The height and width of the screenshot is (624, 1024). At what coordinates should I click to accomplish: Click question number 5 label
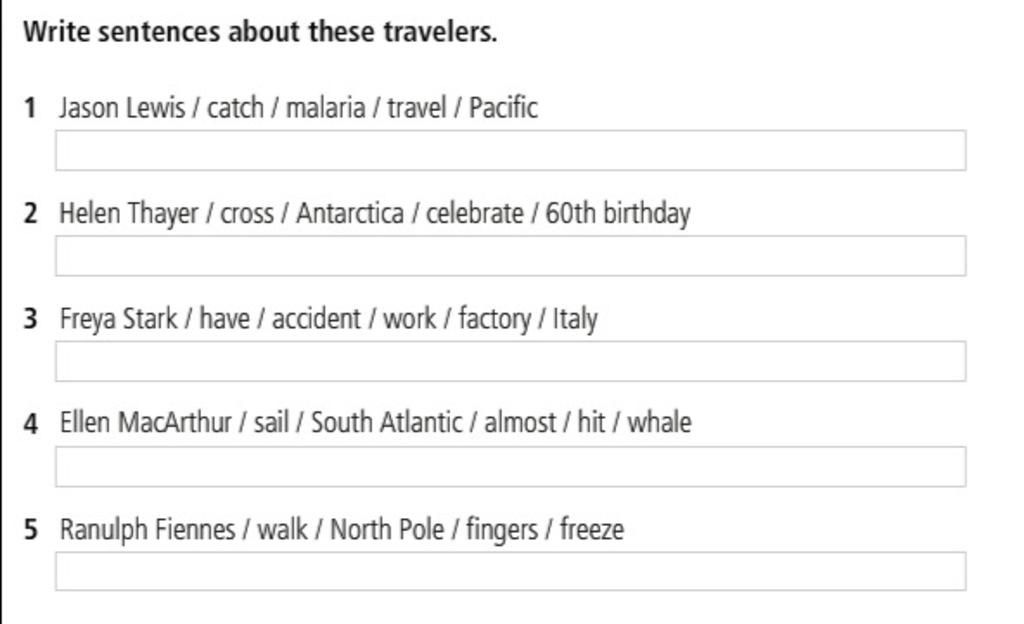[x=30, y=529]
